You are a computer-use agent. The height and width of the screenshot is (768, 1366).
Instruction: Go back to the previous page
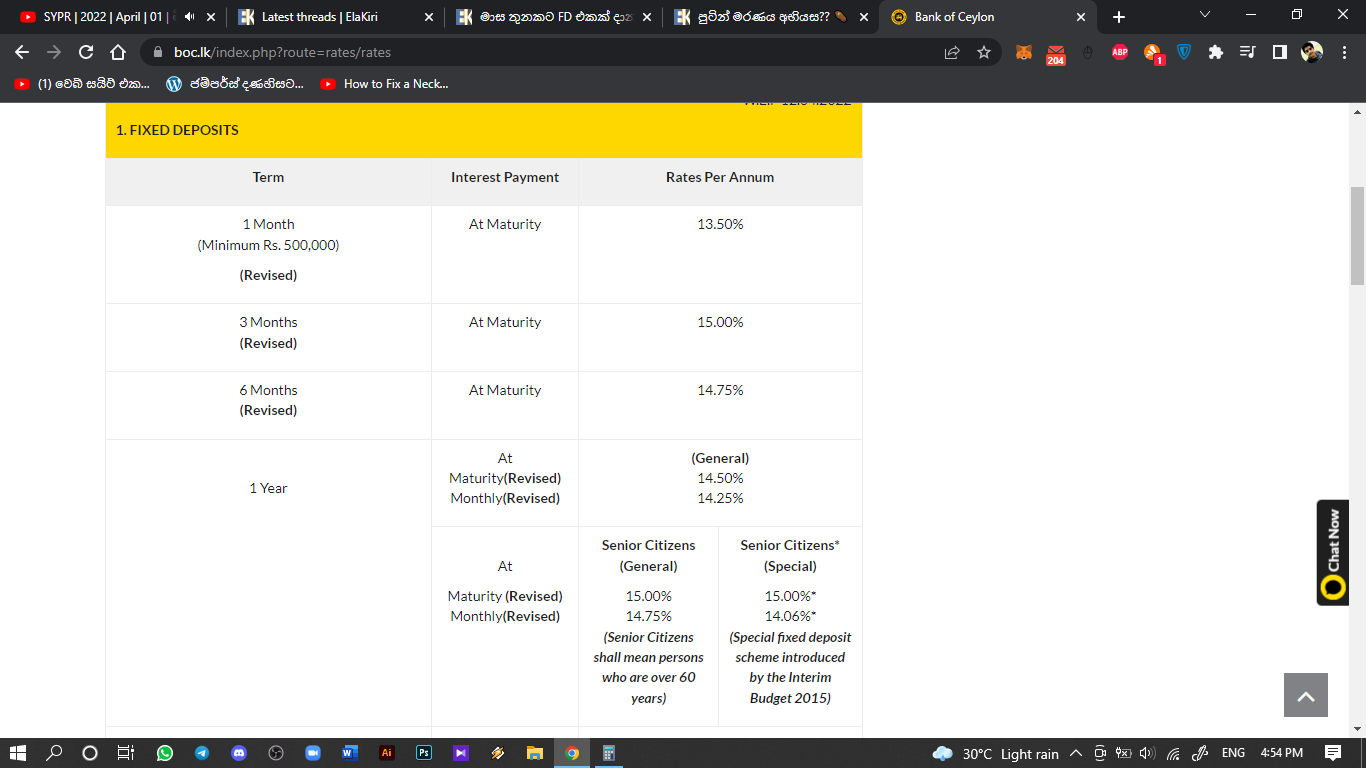[x=22, y=52]
